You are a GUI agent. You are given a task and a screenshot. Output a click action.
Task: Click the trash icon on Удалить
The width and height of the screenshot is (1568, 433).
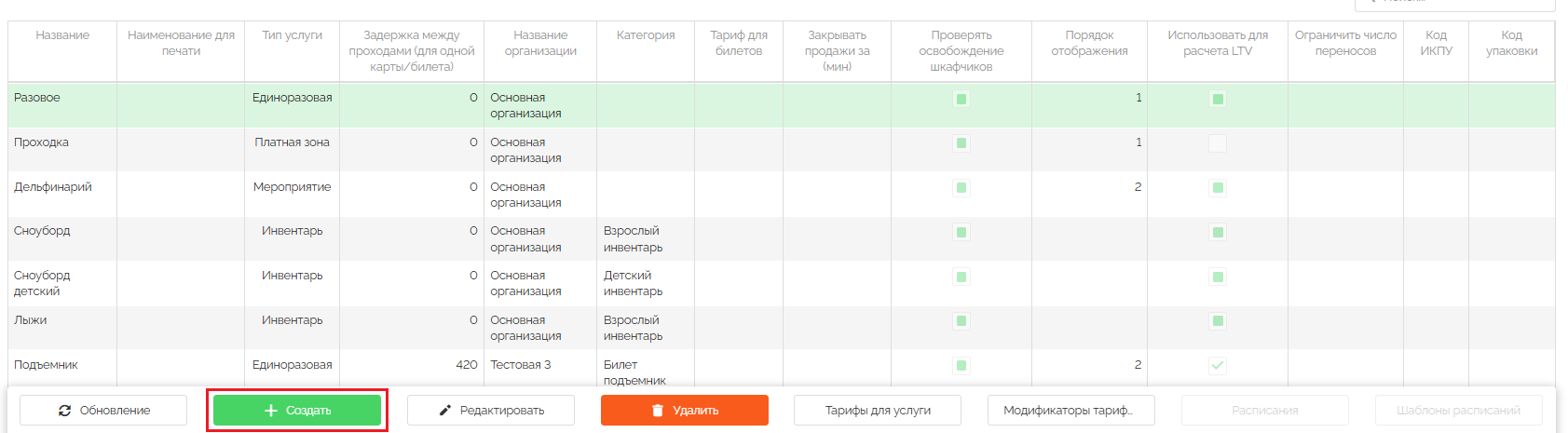coord(658,411)
